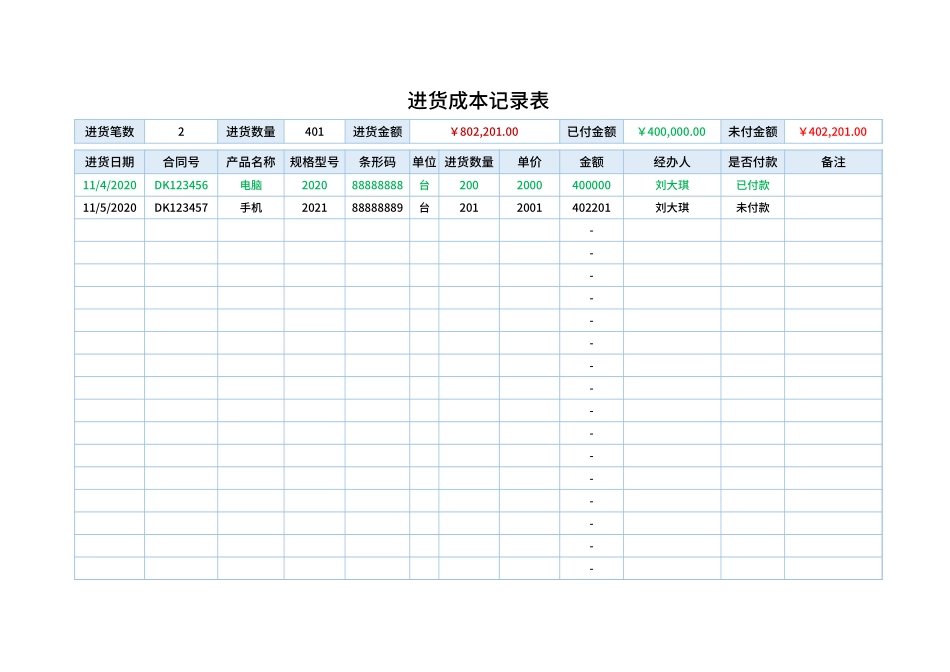Image resolution: width=950 pixels, height=672 pixels.
Task: Click the 条形码 column header
Action: click(x=374, y=160)
